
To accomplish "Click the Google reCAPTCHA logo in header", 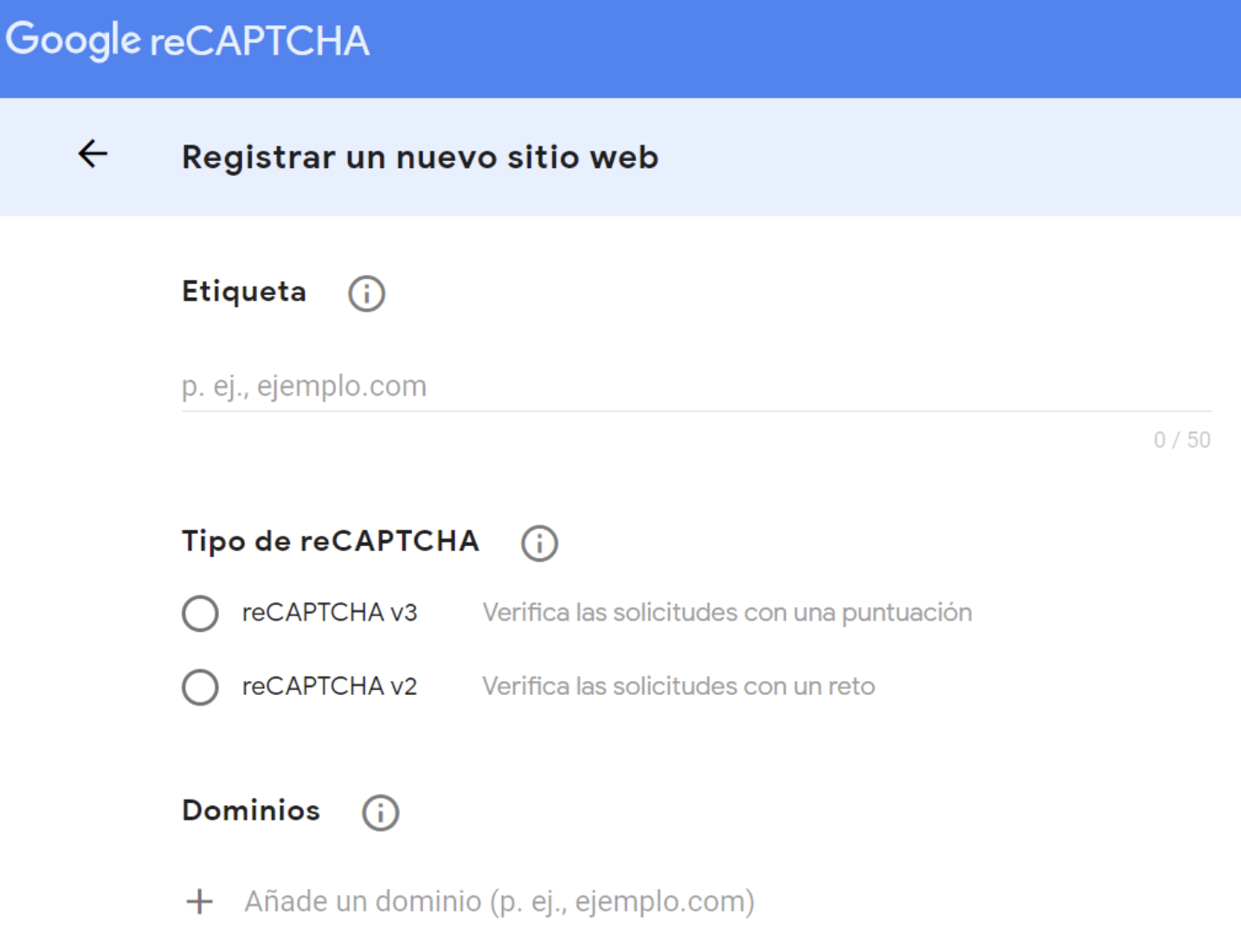I will tap(188, 40).
